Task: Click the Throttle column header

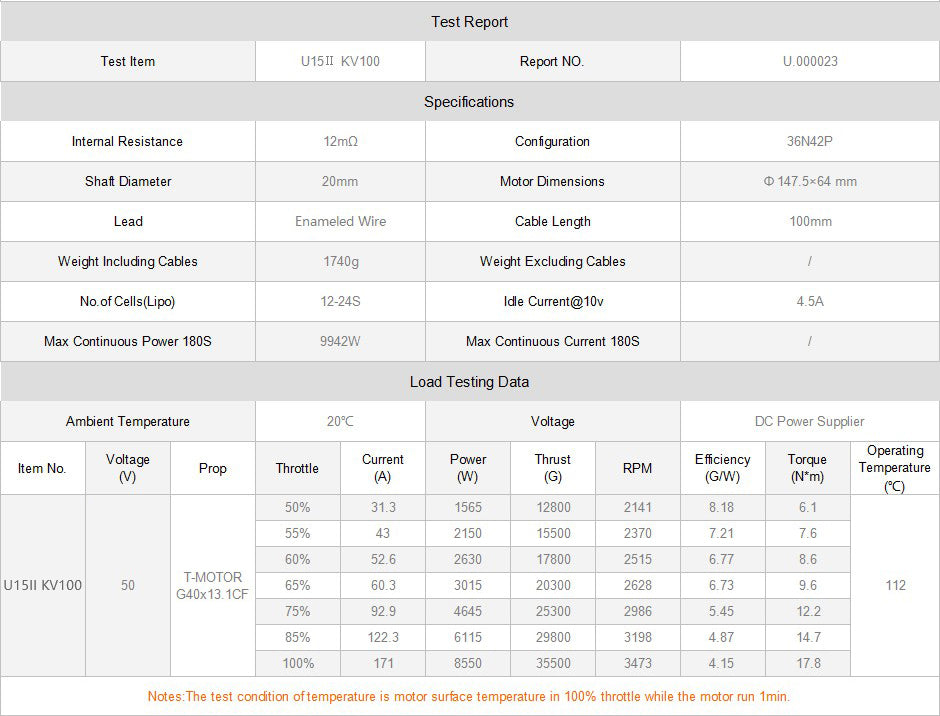Action: [297, 468]
